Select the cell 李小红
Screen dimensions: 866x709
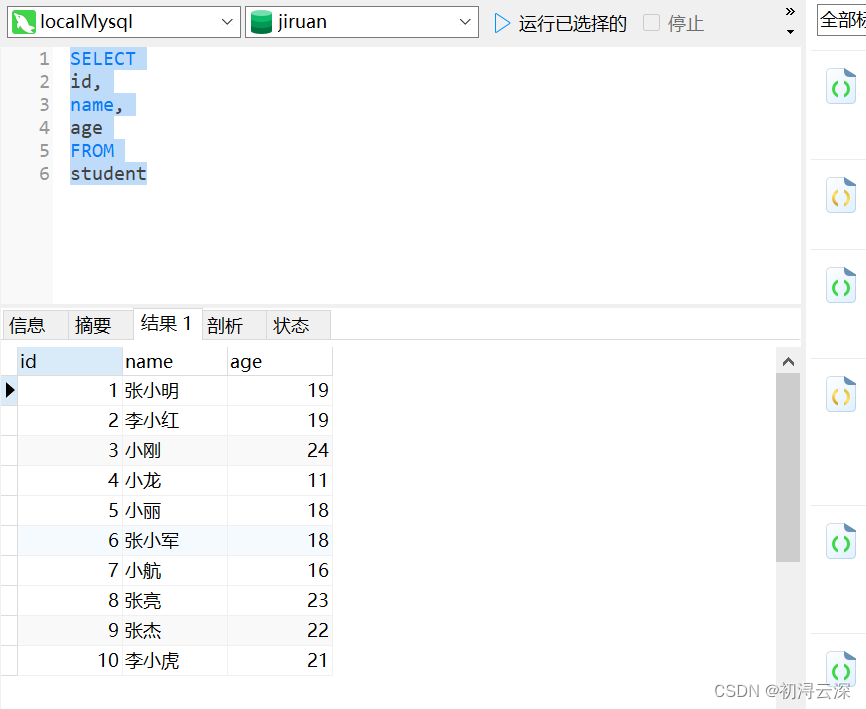coord(175,421)
